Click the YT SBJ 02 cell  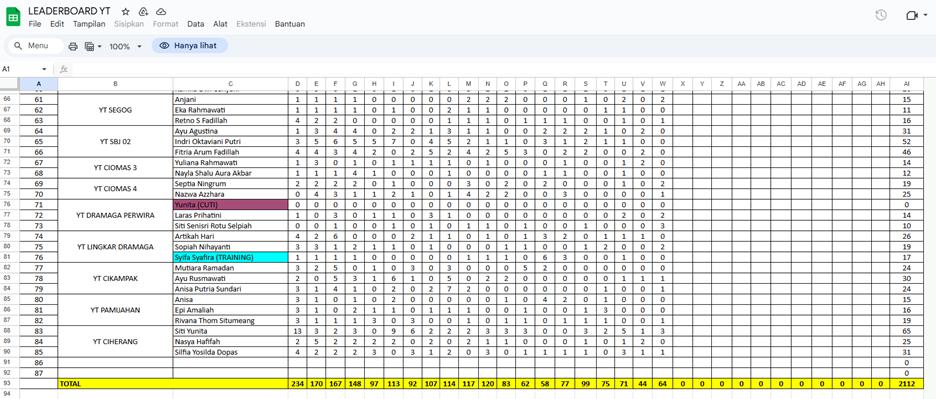coord(115,142)
